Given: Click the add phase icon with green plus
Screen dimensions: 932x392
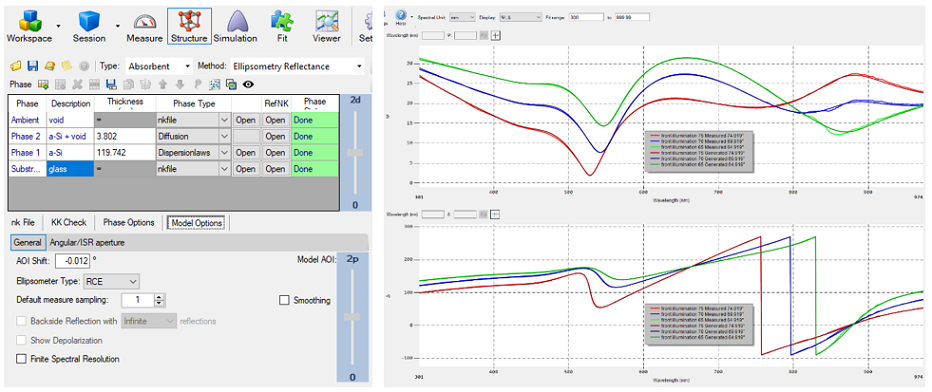Looking at the screenshot, I should pyautogui.click(x=43, y=84).
